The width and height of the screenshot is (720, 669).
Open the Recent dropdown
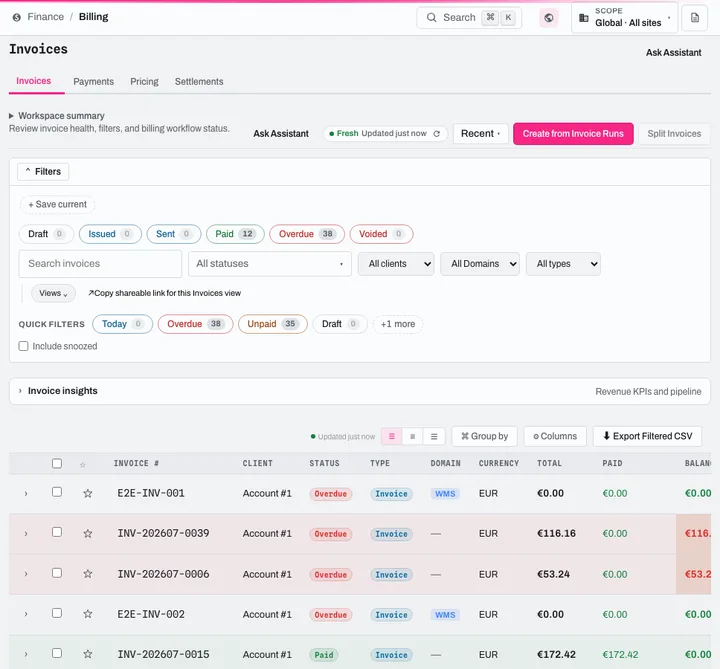480,134
